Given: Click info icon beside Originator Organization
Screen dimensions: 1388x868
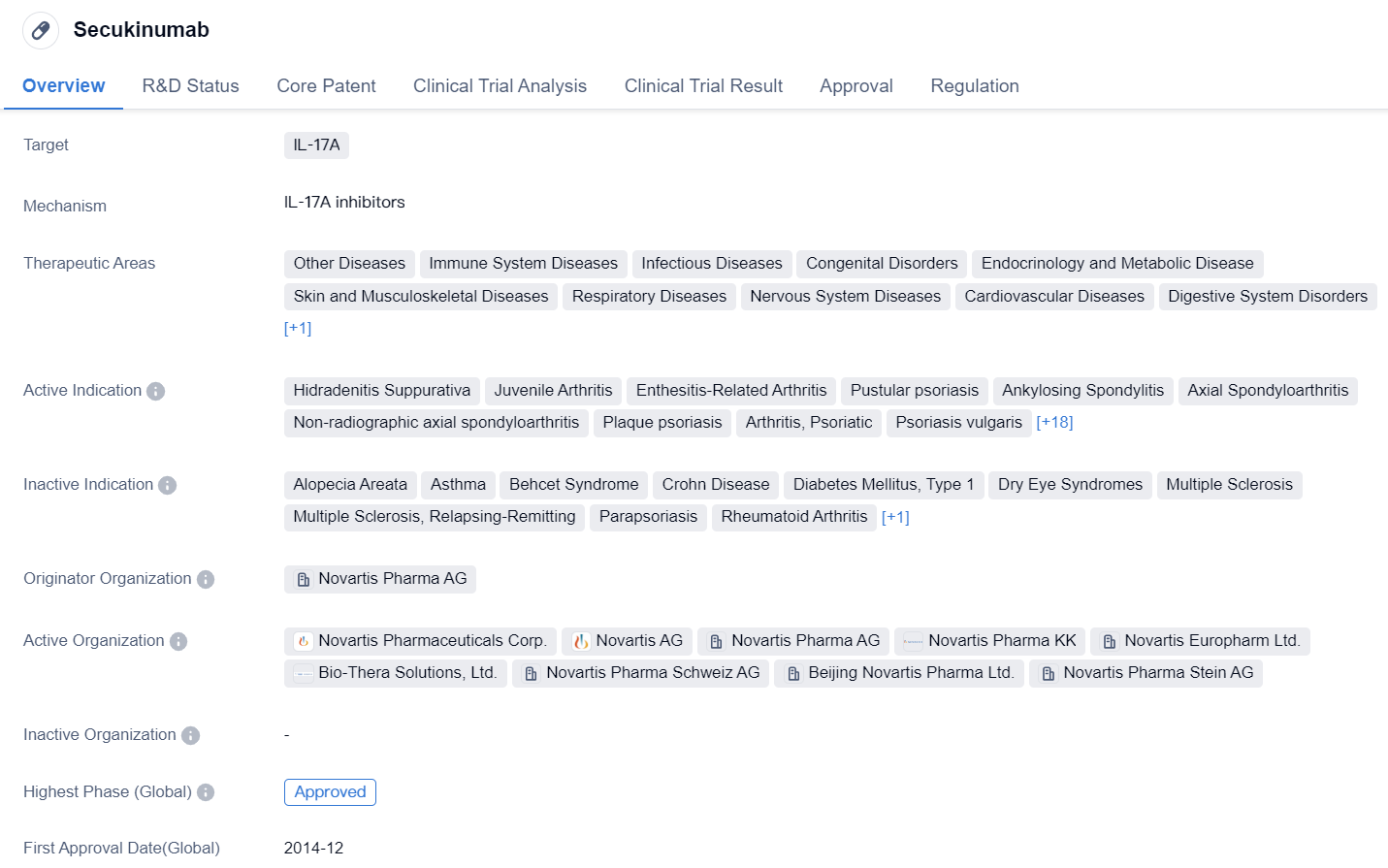Looking at the screenshot, I should (x=206, y=579).
